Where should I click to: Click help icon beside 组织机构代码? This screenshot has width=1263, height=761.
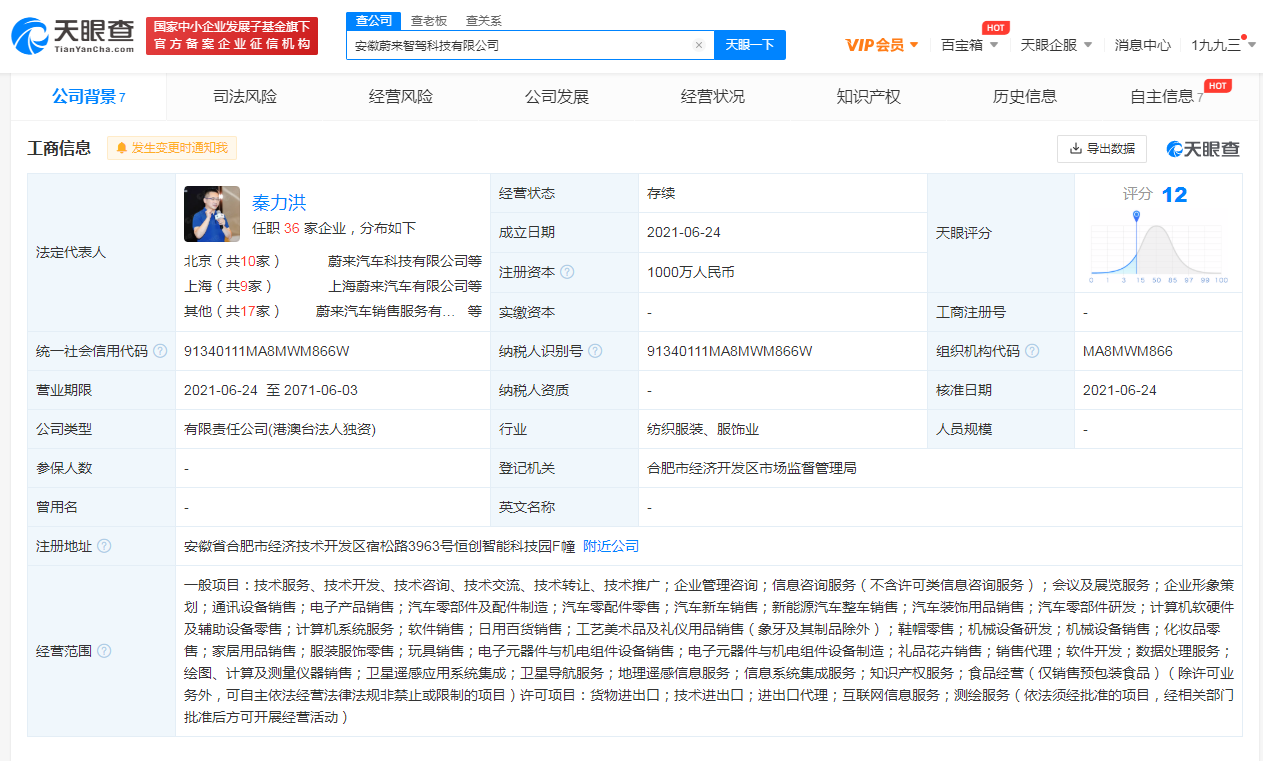click(x=1032, y=351)
